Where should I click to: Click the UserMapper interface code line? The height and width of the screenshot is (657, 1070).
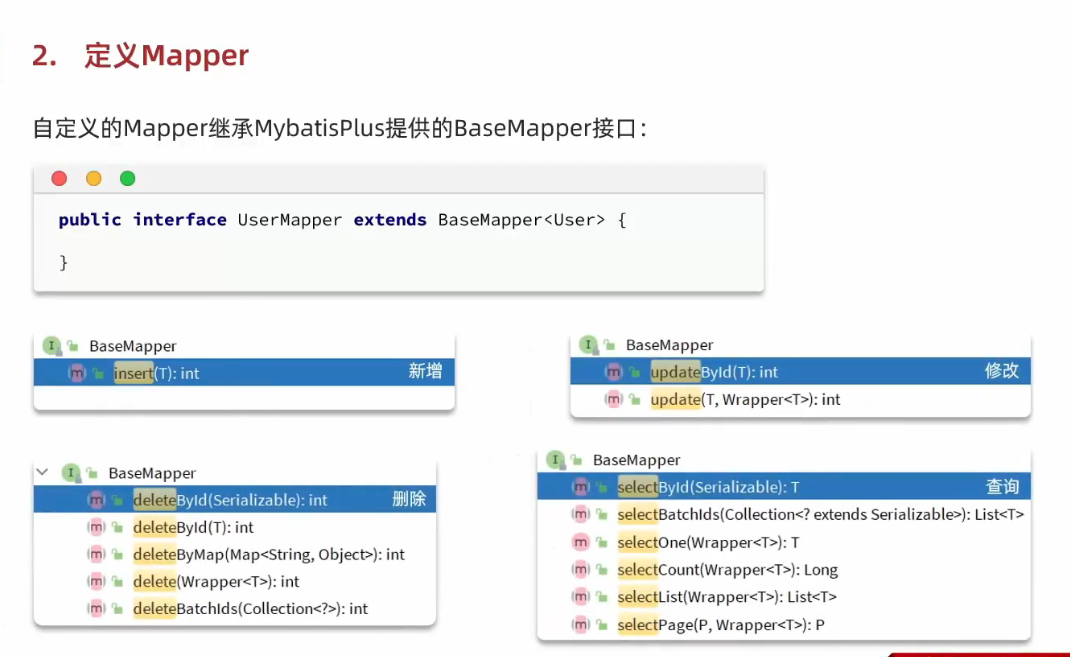tap(342, 220)
